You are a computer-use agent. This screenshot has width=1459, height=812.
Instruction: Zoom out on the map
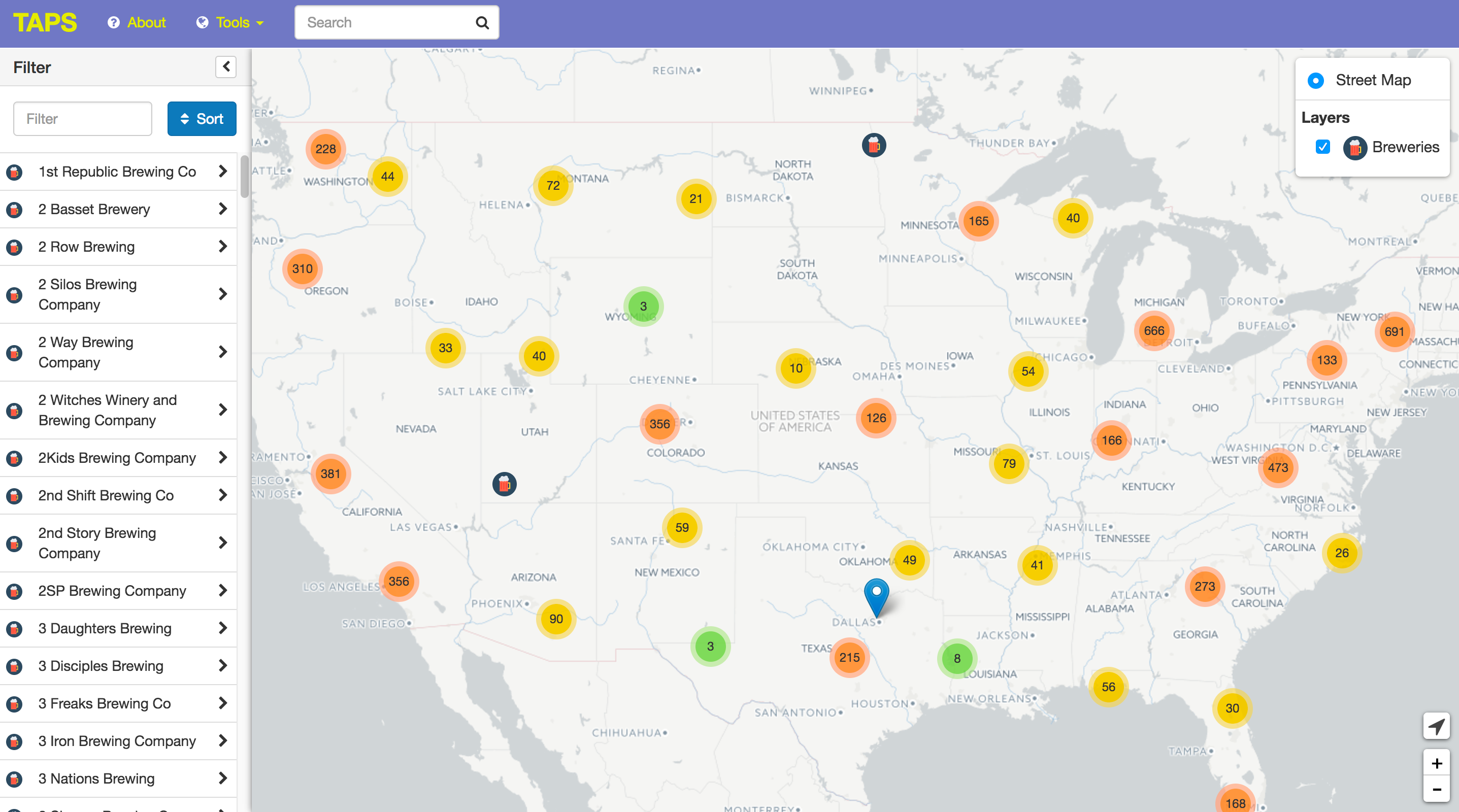pyautogui.click(x=1436, y=789)
